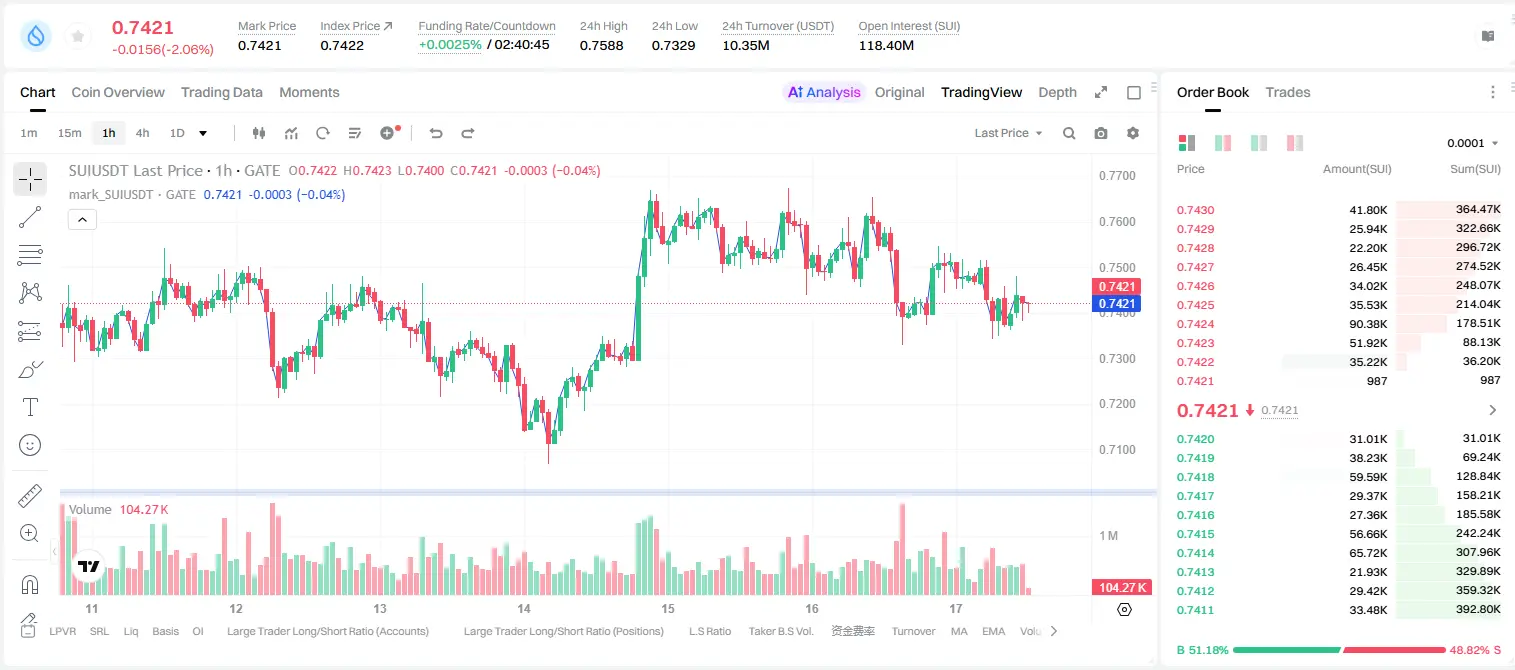Collapse the indicator legend chevron
Viewport: 1515px width, 670px height.
click(x=82, y=219)
